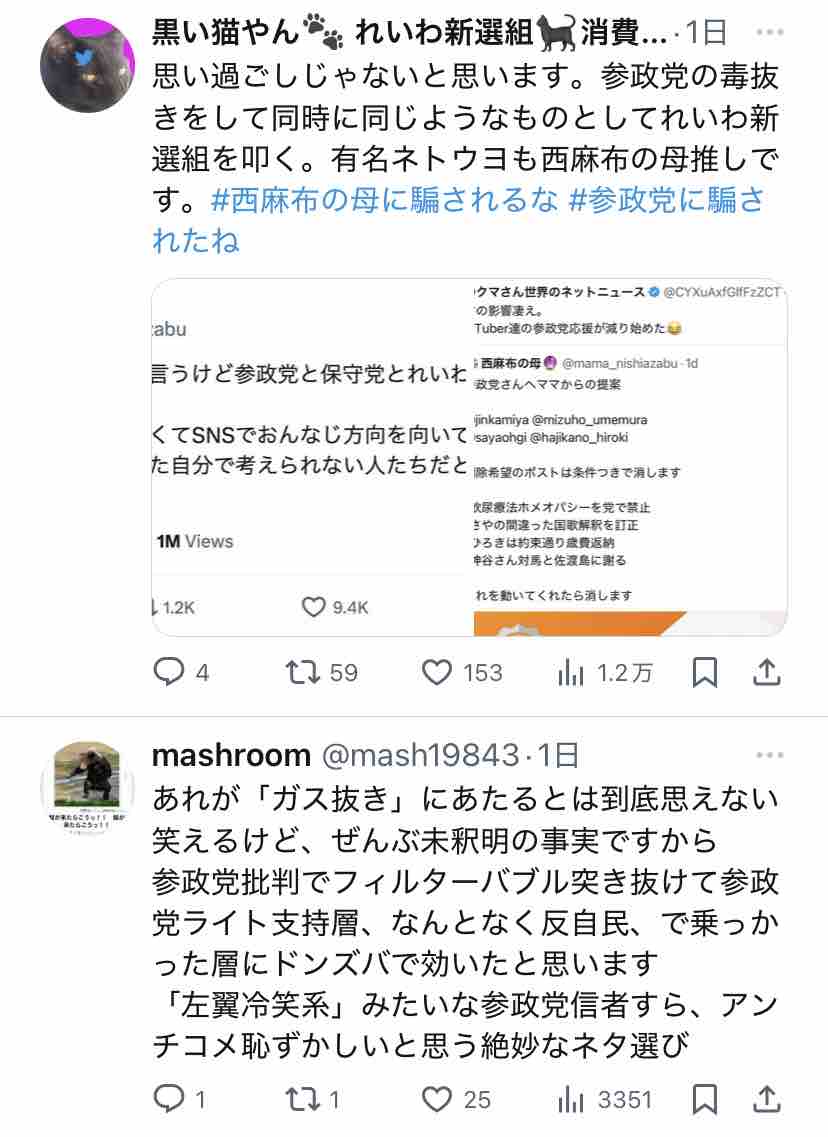
Task: Open more options on 黒い猫やん's post
Action: (769, 32)
